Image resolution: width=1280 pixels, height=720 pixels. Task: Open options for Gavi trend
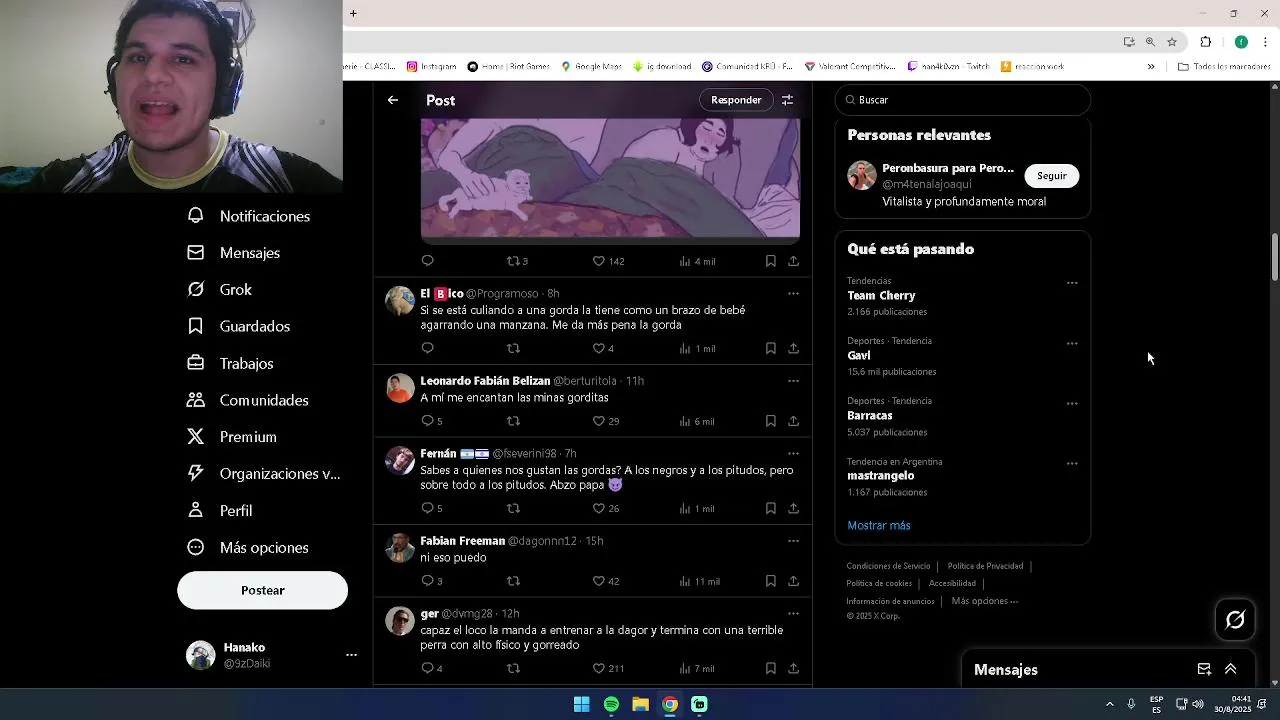(1072, 343)
